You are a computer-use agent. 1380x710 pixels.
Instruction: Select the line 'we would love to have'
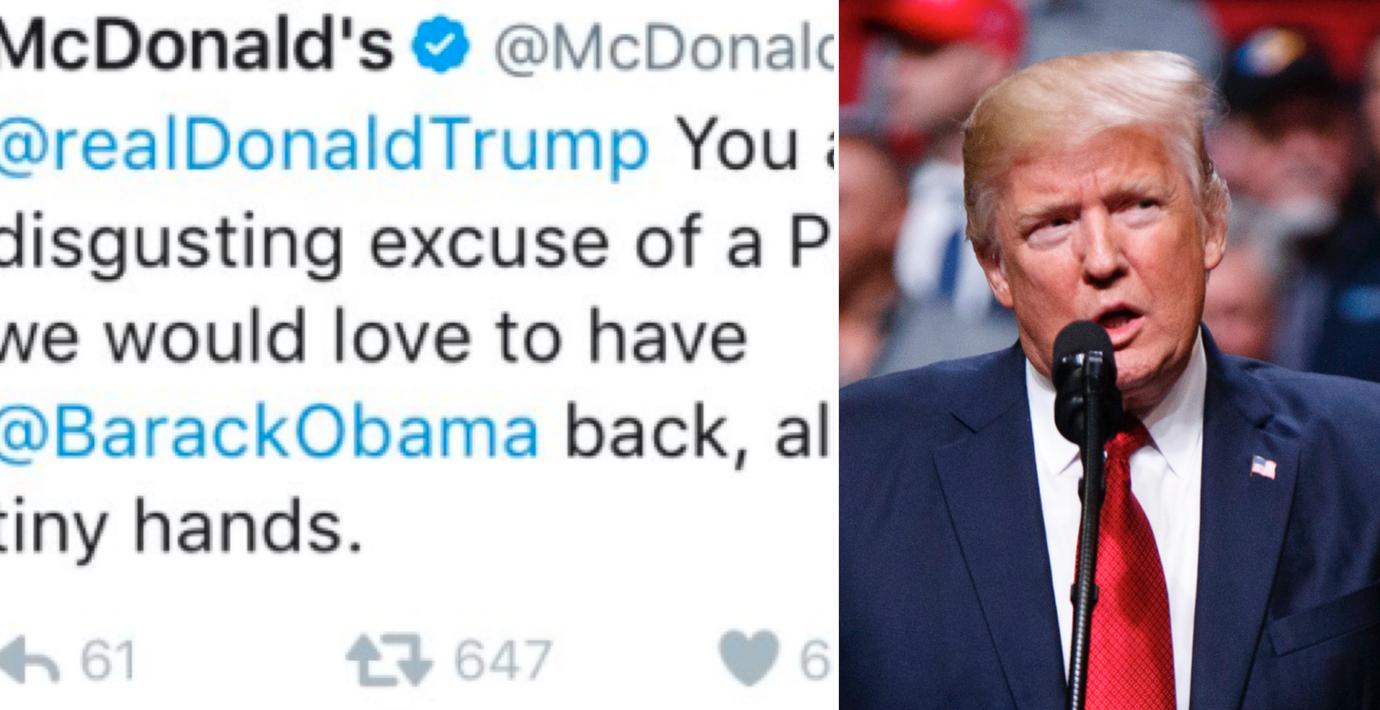click(x=373, y=337)
